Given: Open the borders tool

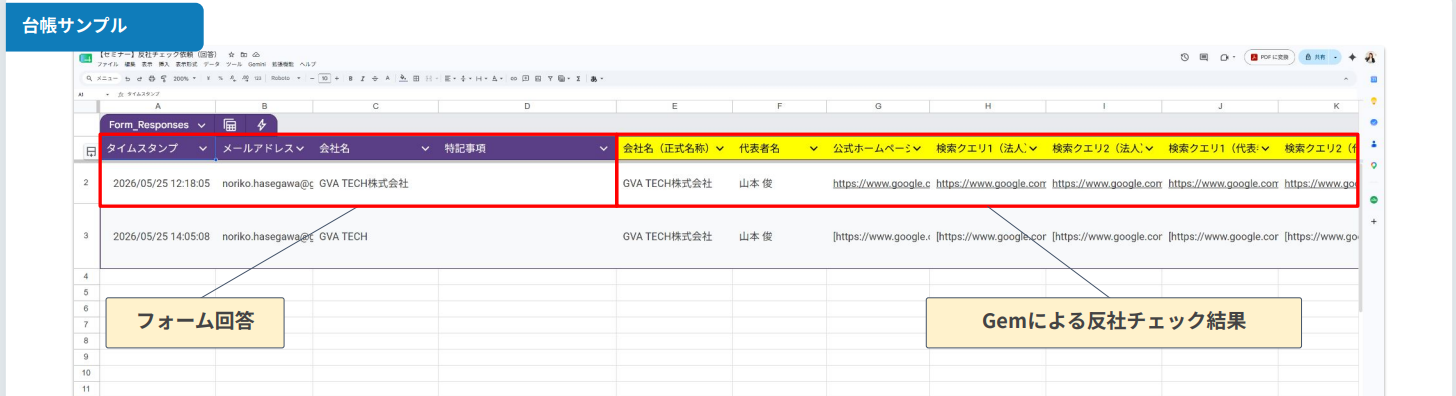Looking at the screenshot, I should tap(416, 78).
